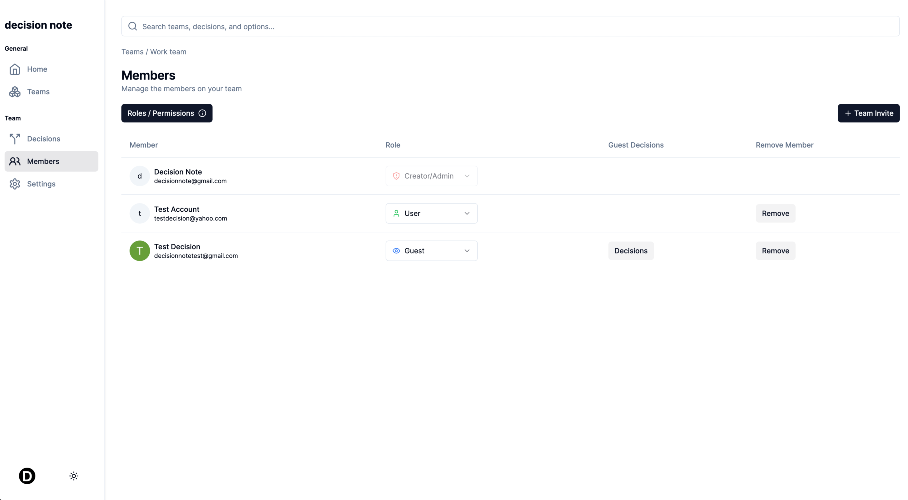Click the Test Decision member name

click(177, 246)
